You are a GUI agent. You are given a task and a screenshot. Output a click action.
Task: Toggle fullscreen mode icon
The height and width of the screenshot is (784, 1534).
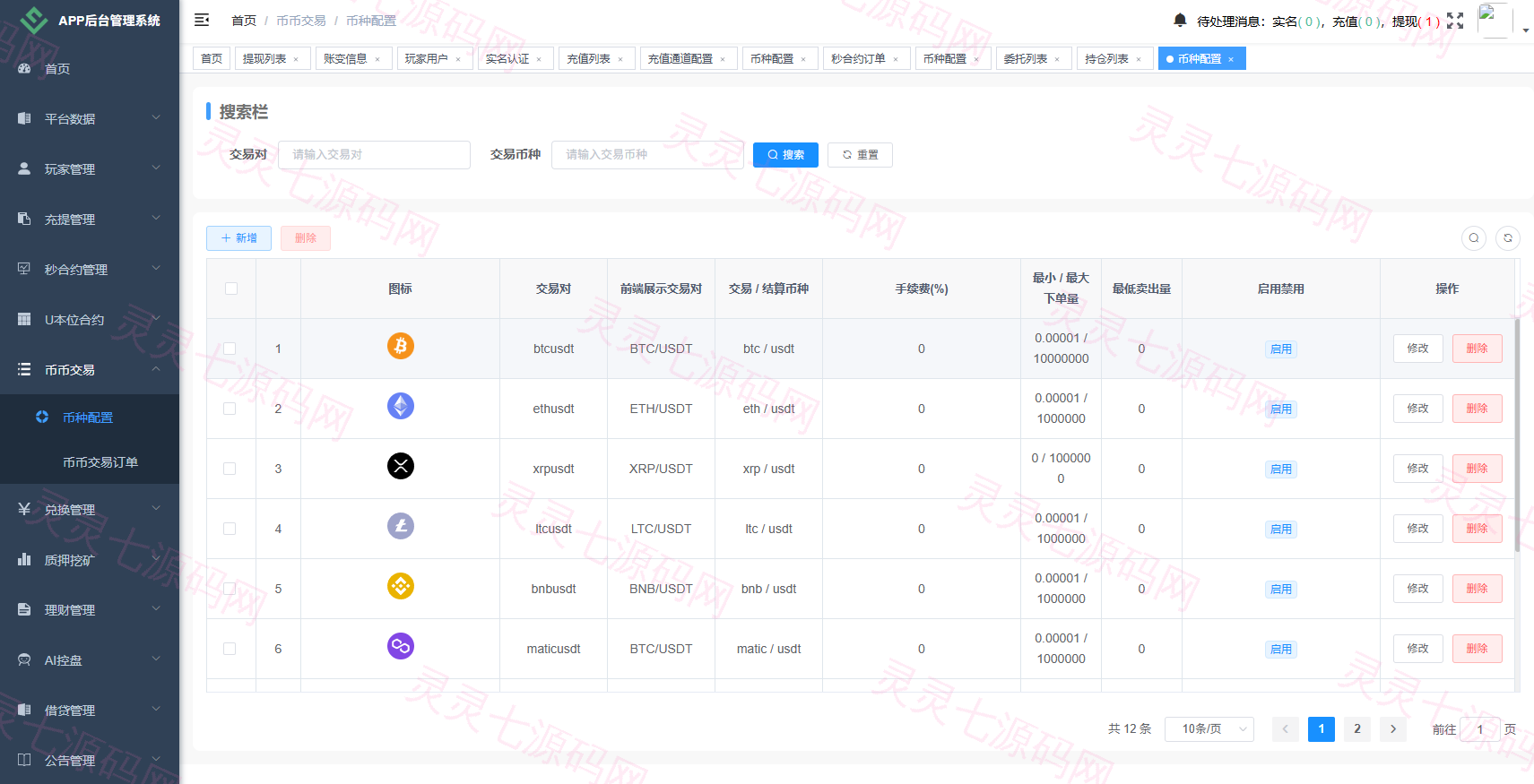(x=1455, y=21)
